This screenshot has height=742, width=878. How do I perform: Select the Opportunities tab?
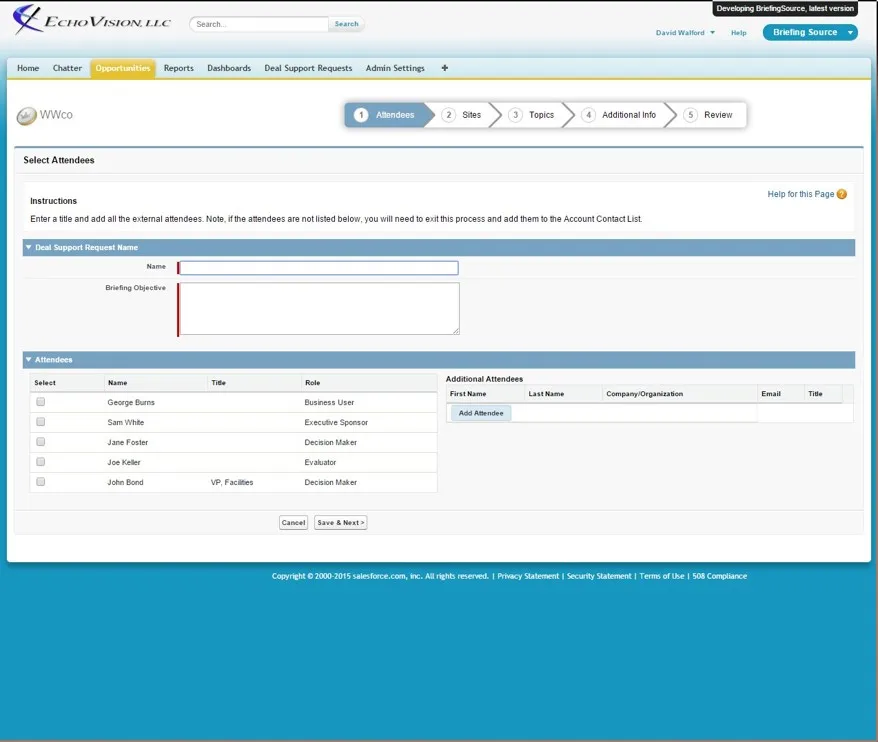tap(123, 68)
